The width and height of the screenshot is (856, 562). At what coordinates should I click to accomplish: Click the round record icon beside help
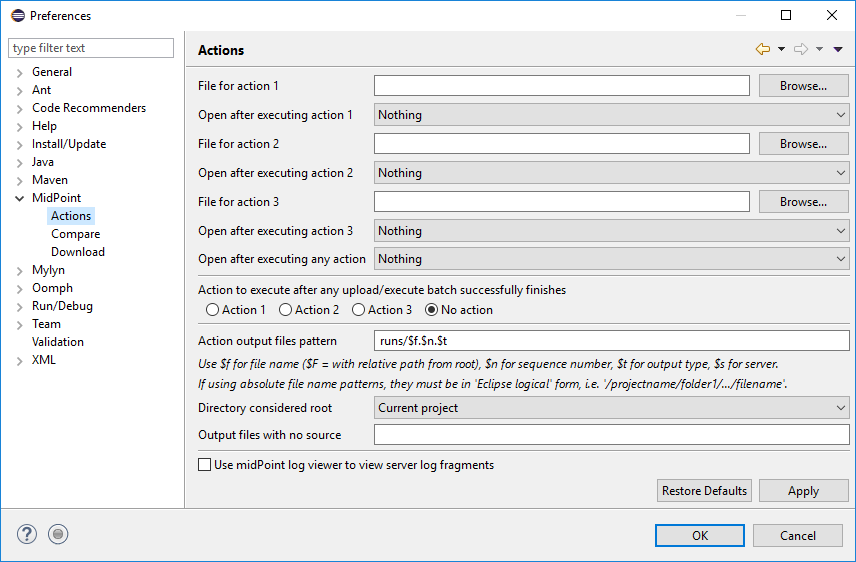click(x=58, y=534)
